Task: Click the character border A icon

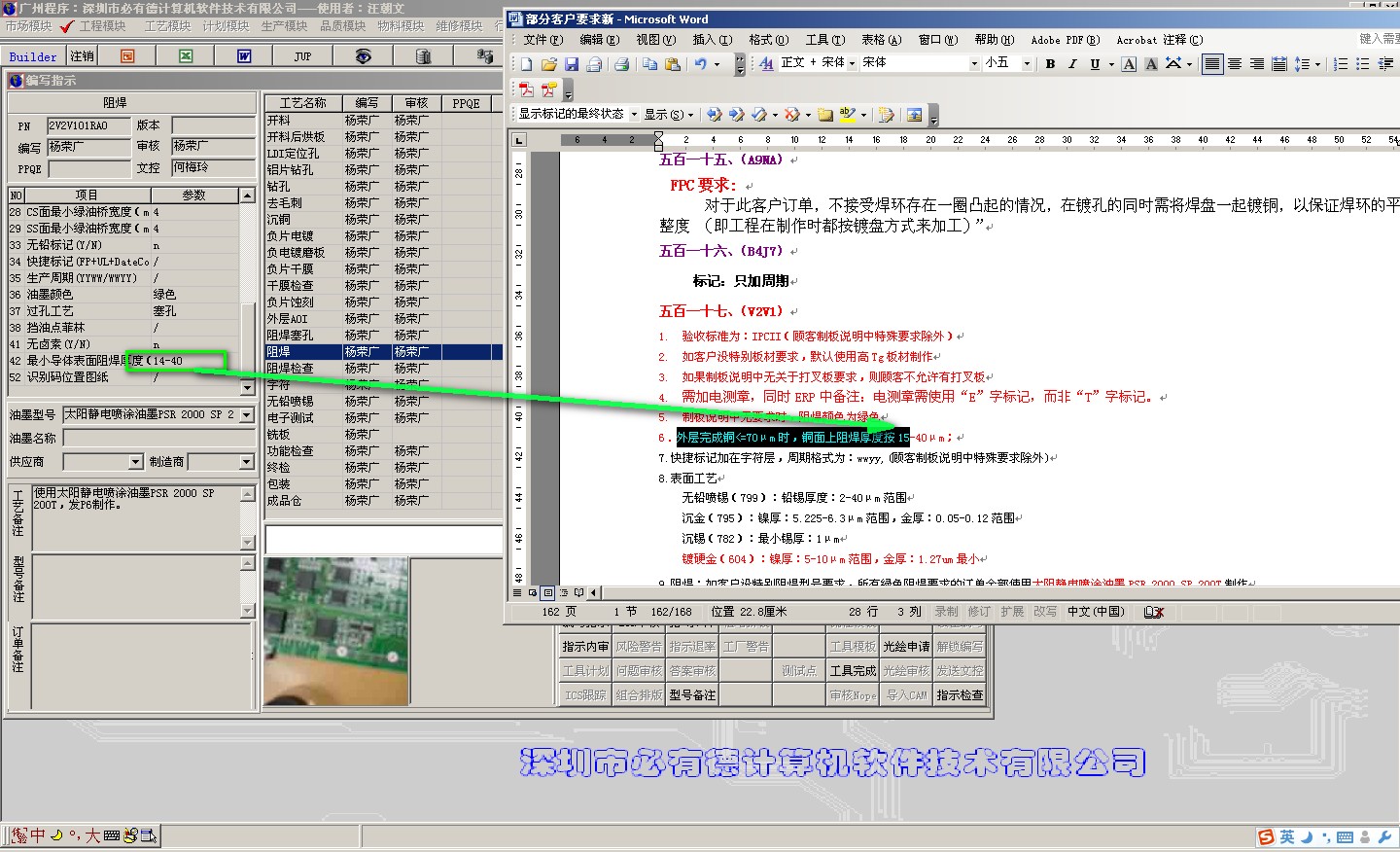Action: tap(1129, 64)
